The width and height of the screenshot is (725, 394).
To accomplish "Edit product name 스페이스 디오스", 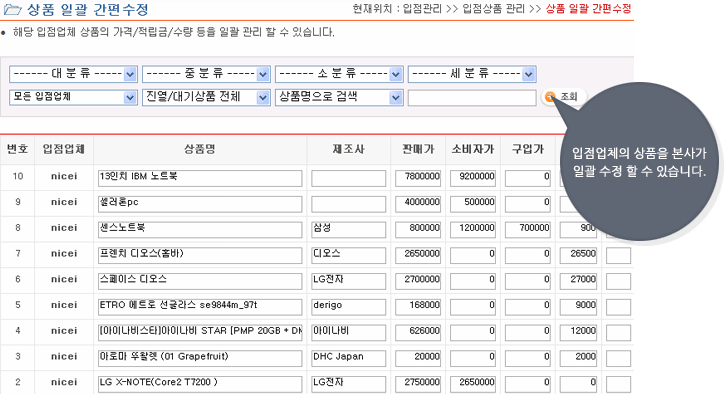I will (x=200, y=281).
